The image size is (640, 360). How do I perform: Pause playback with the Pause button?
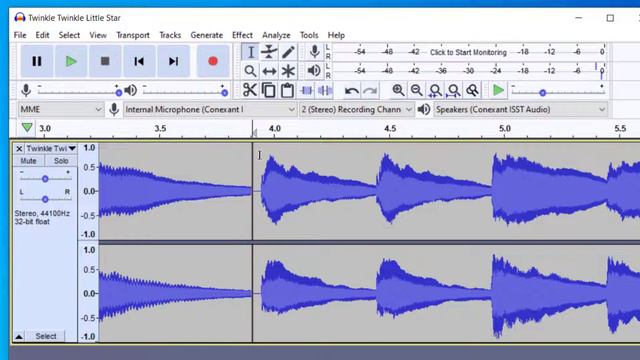(x=37, y=61)
